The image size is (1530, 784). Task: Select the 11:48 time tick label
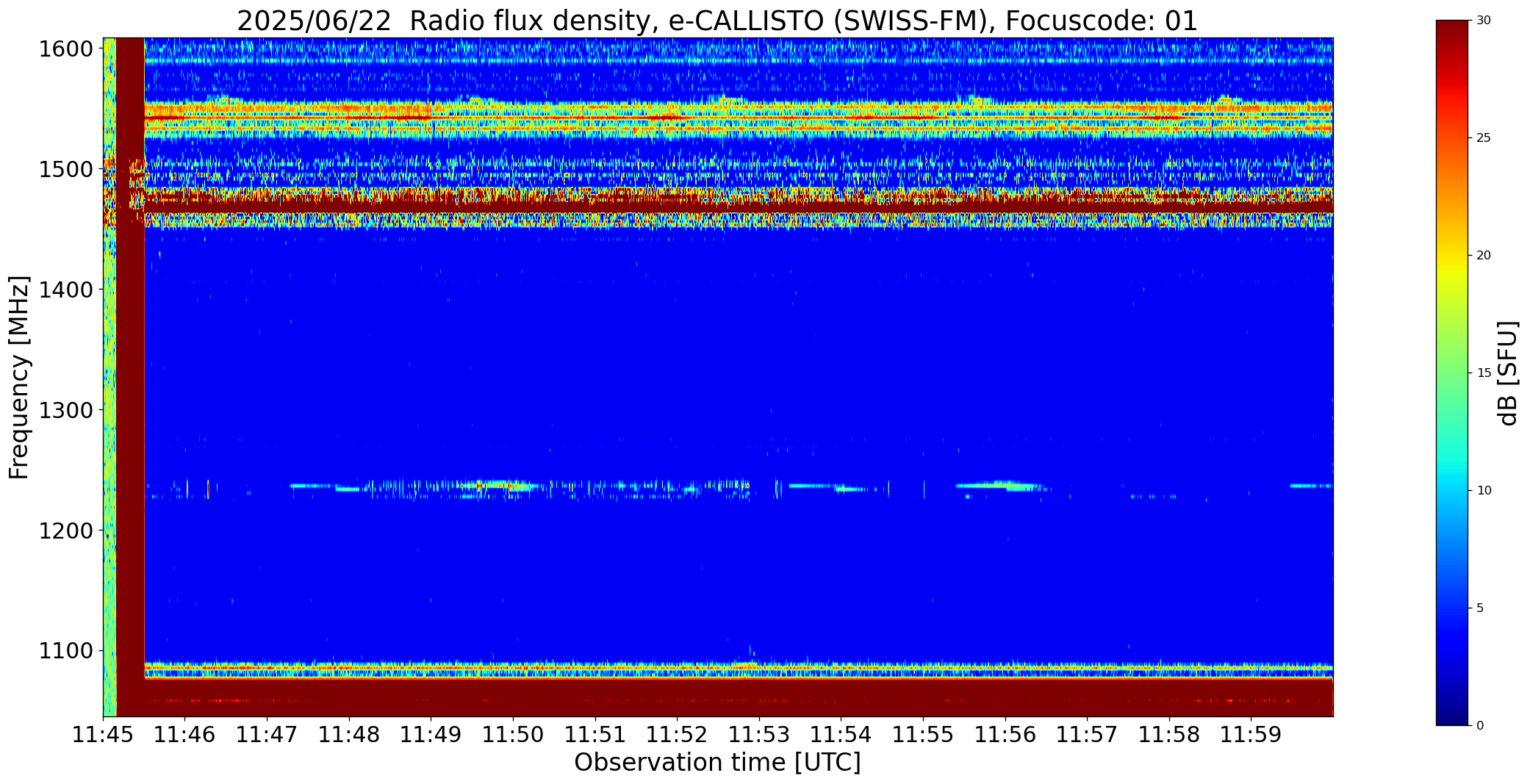[349, 735]
